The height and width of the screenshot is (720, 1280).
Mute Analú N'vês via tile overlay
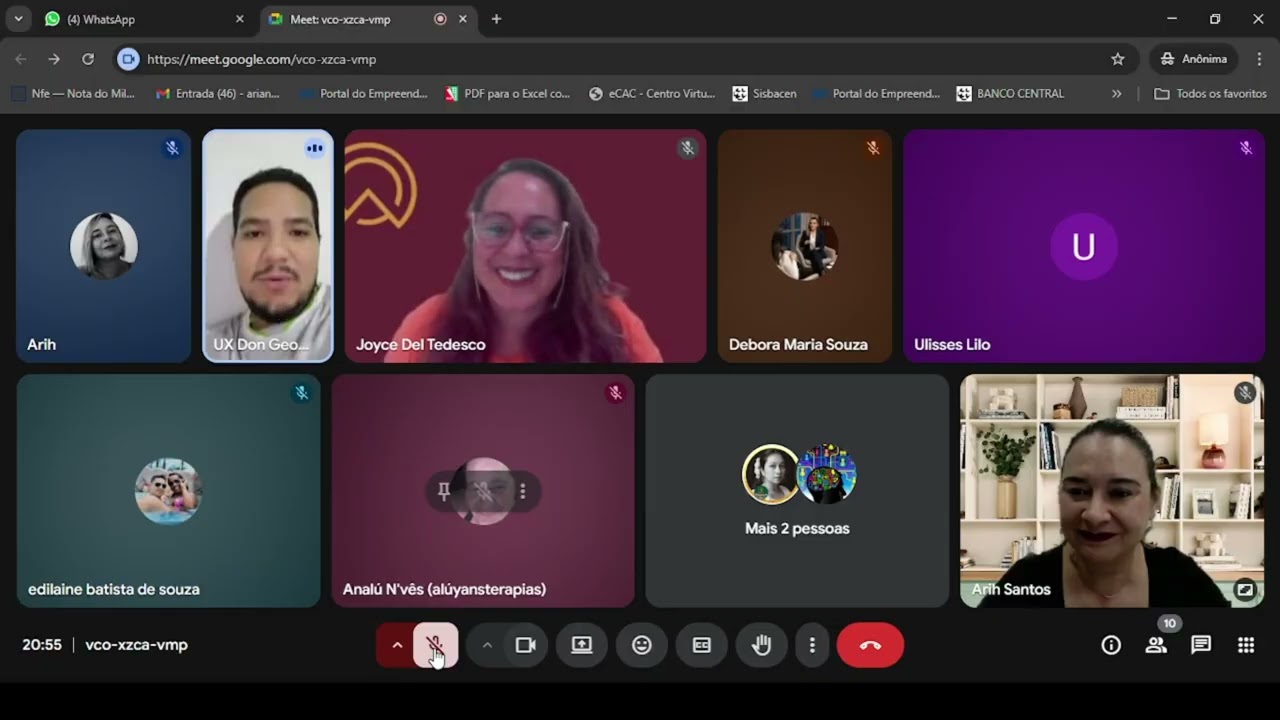pos(484,491)
